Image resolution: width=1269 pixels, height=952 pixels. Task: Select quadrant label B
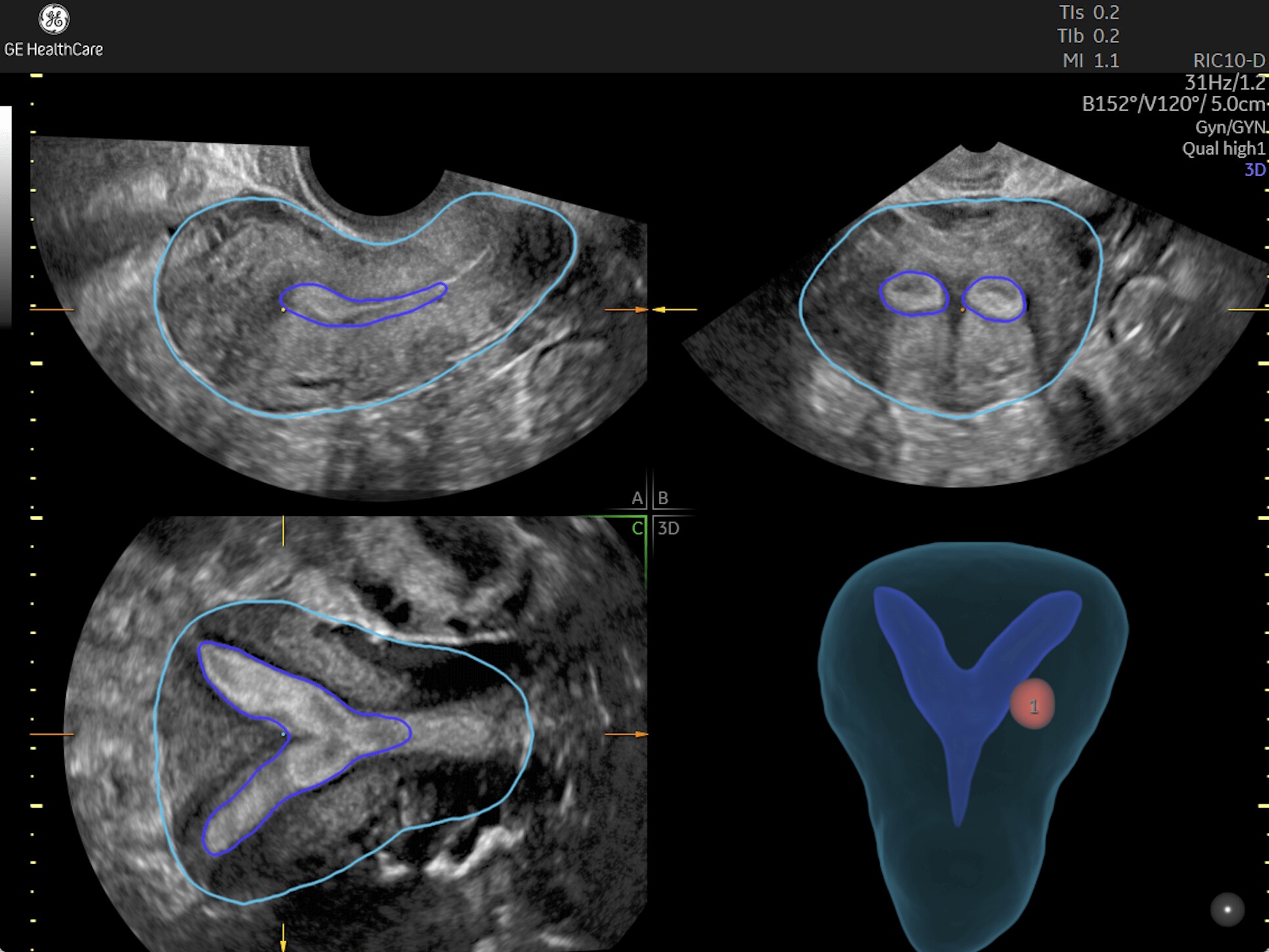pos(663,498)
